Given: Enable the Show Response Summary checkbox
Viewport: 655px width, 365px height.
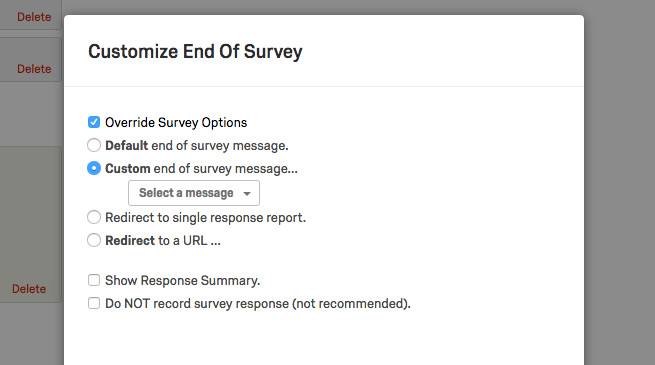Looking at the screenshot, I should click(94, 280).
